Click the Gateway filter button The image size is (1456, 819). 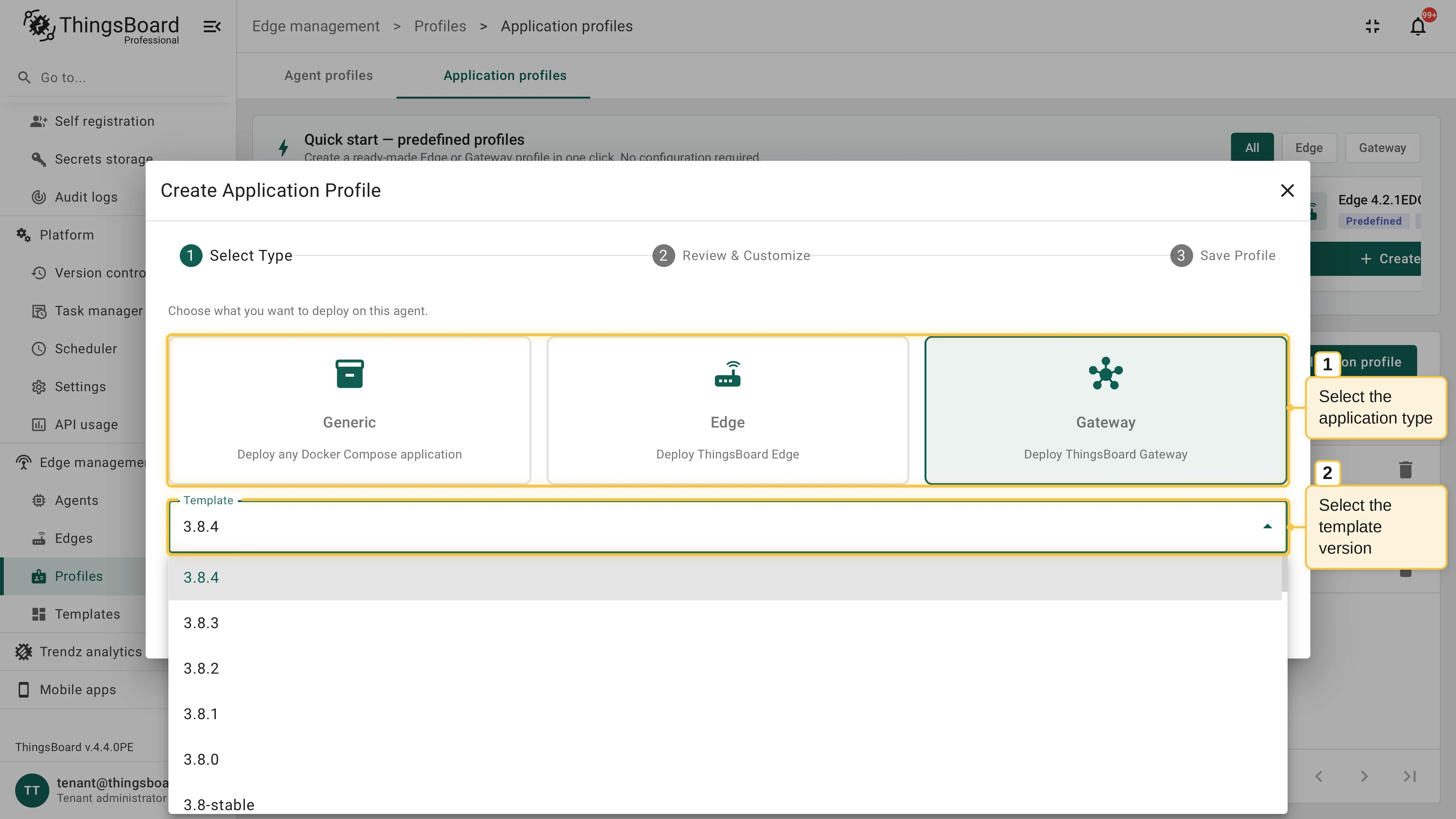(1382, 148)
